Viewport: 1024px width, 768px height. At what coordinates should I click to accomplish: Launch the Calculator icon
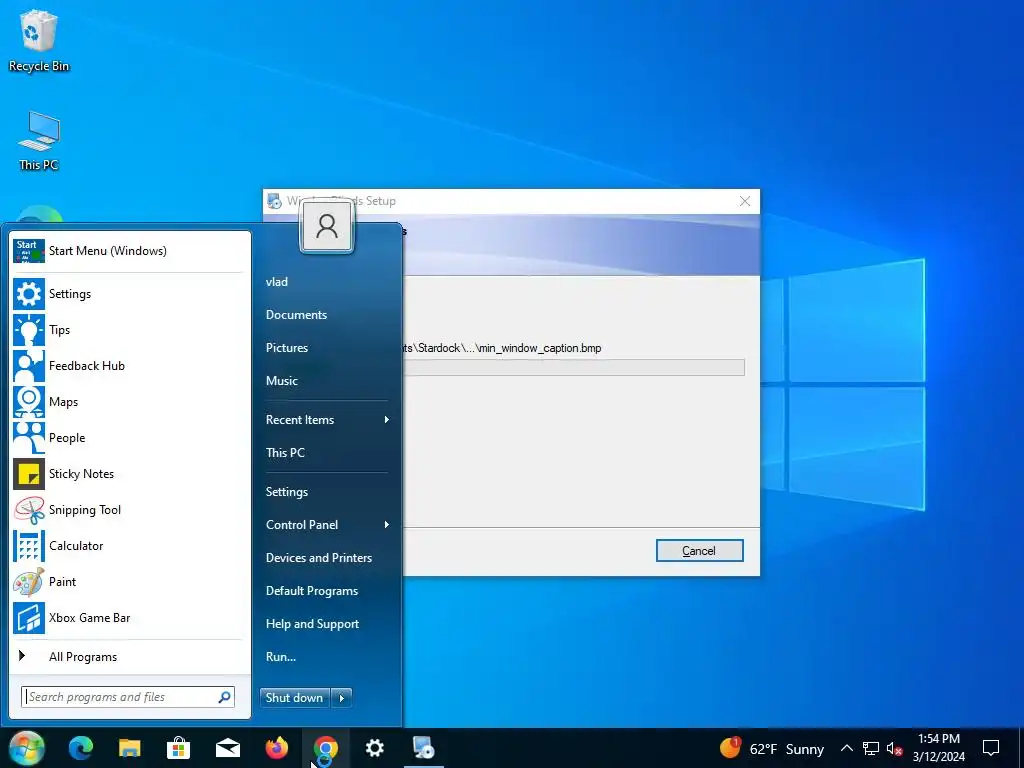[x=29, y=546]
